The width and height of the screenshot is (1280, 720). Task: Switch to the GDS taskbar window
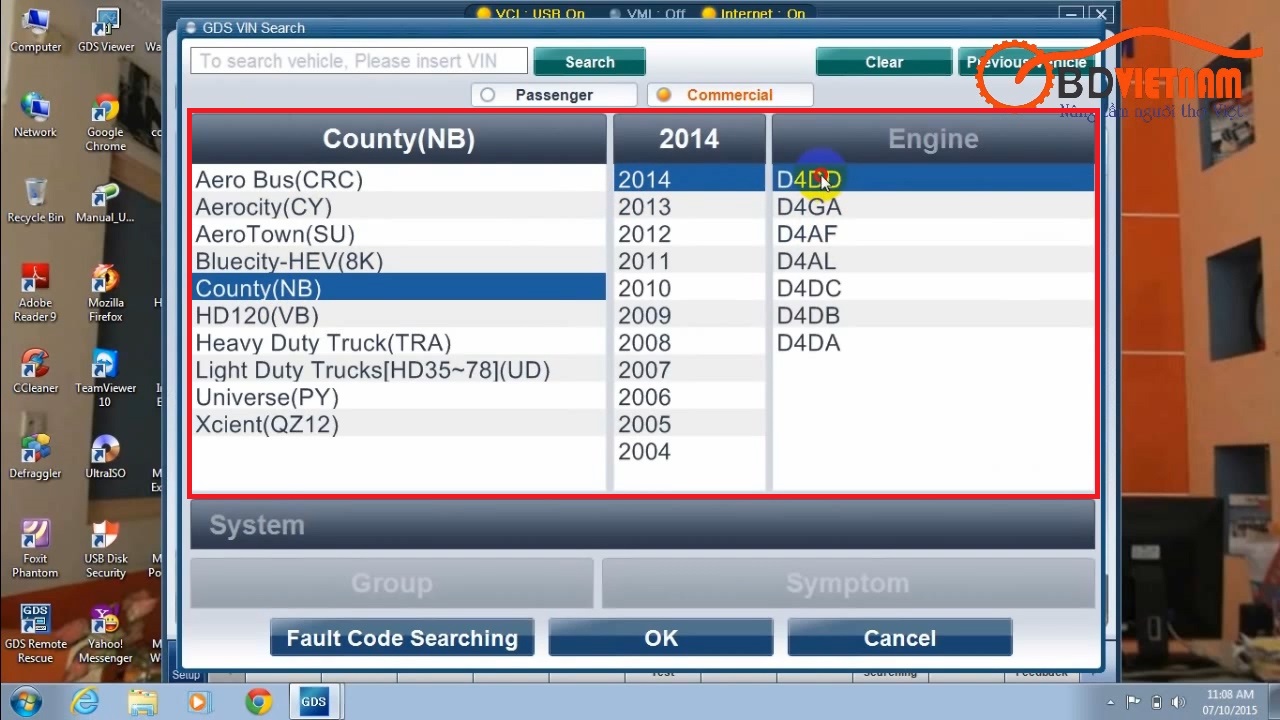coord(314,702)
